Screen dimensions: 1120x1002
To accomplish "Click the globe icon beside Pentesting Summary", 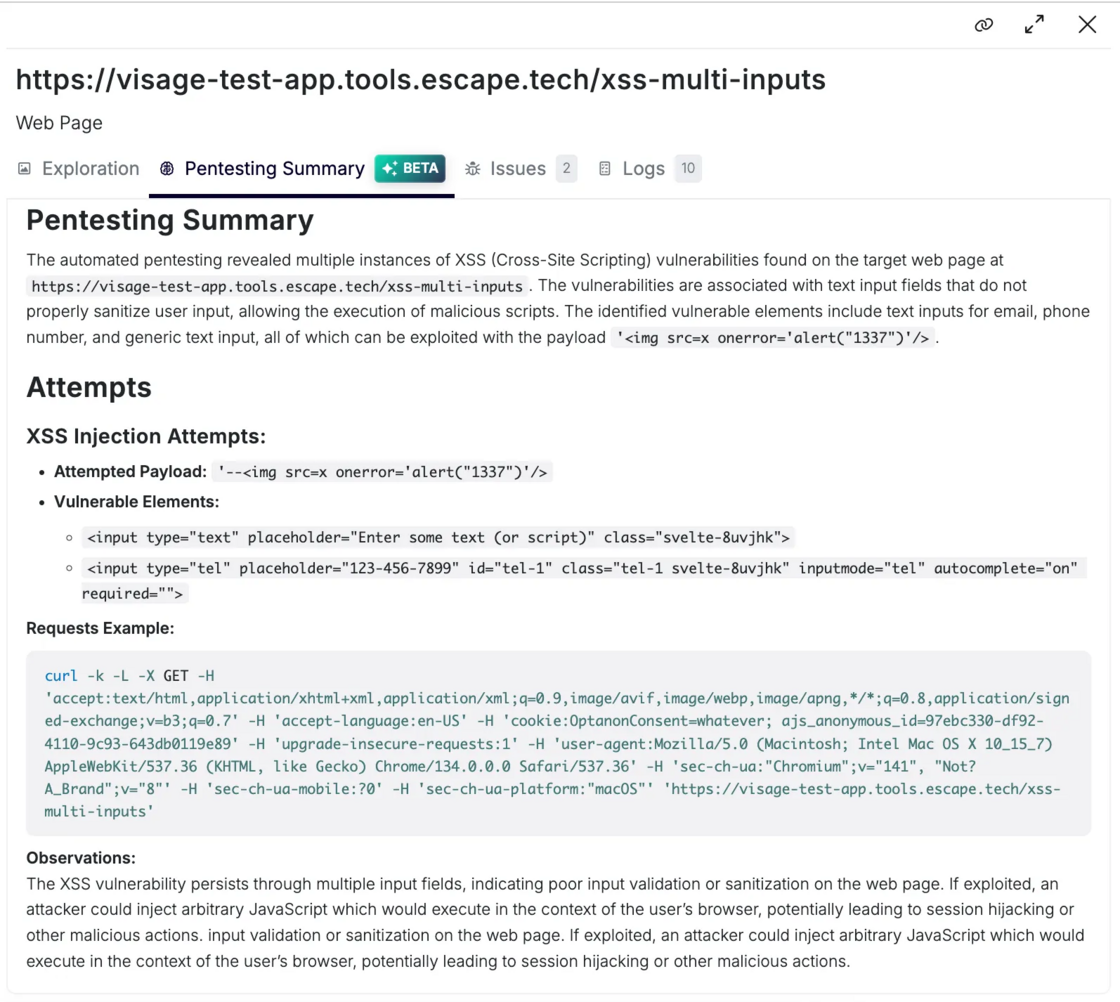I will tap(167, 169).
